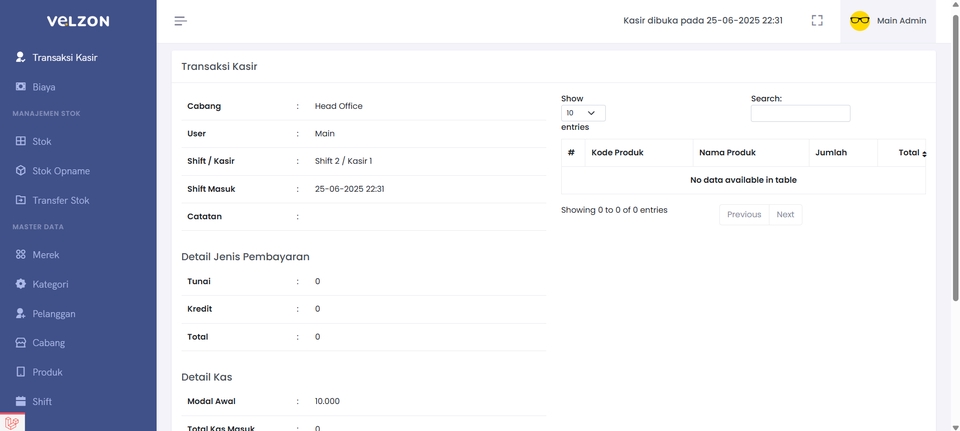
Task: Click the Stok grid icon
Action: (x=21, y=141)
